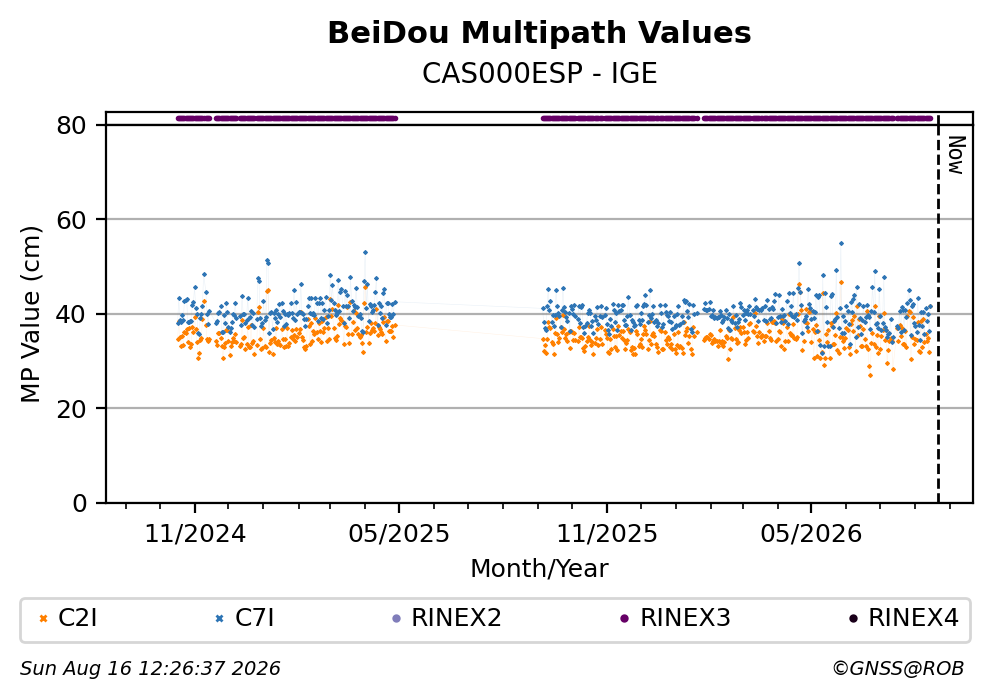Click the RINEX4 dark legend dot
This screenshot has width=993, height=699.
pyautogui.click(x=853, y=619)
